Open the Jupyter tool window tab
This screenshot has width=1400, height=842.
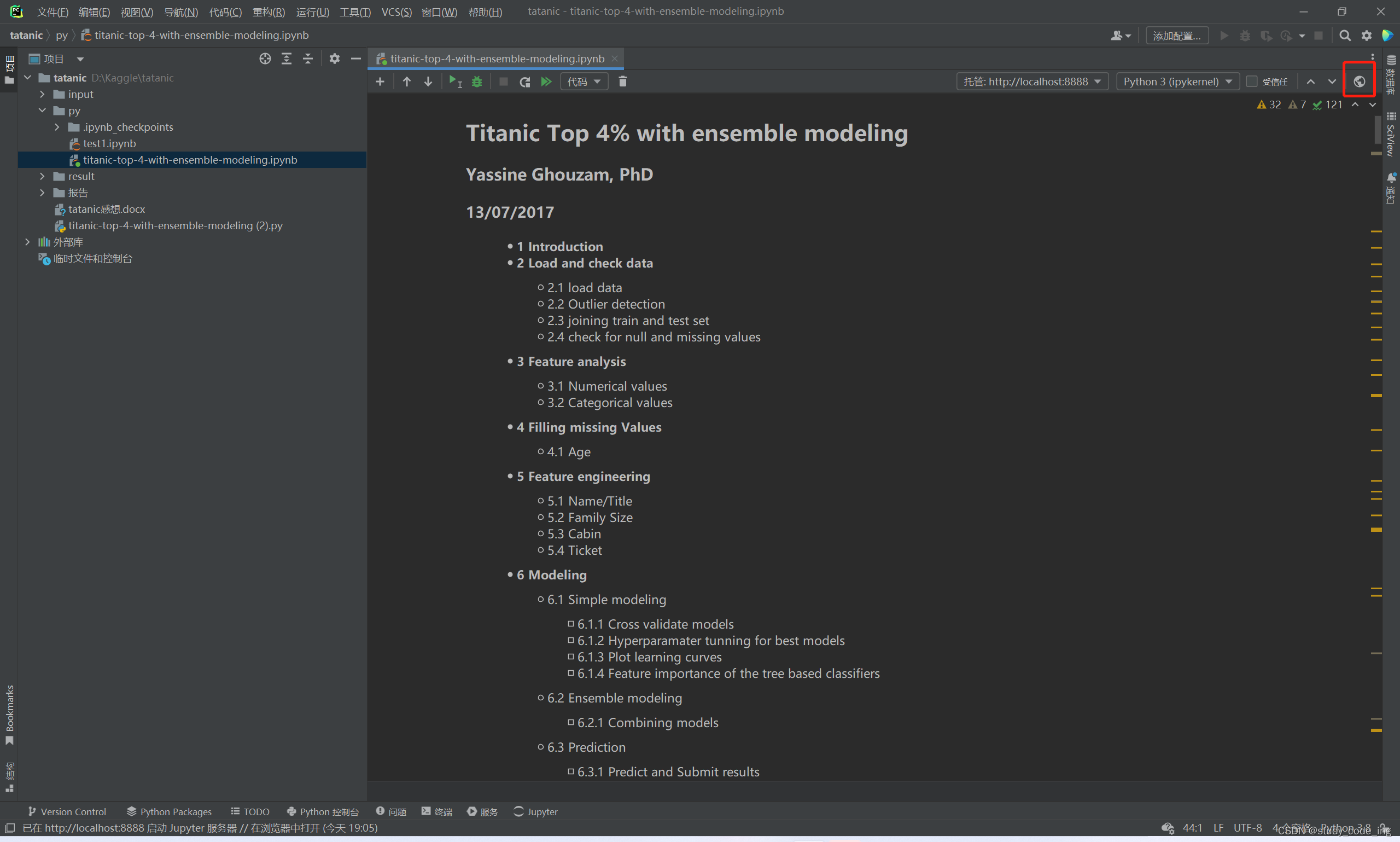[535, 811]
